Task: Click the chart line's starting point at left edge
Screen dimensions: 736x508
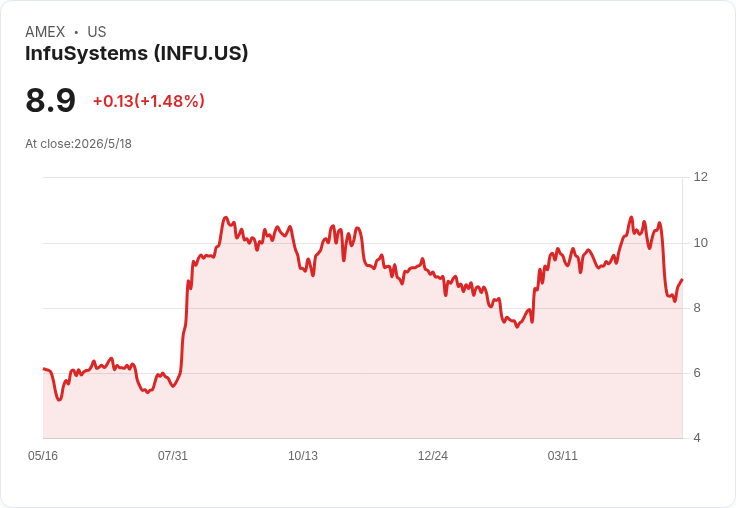Action: click(44, 369)
